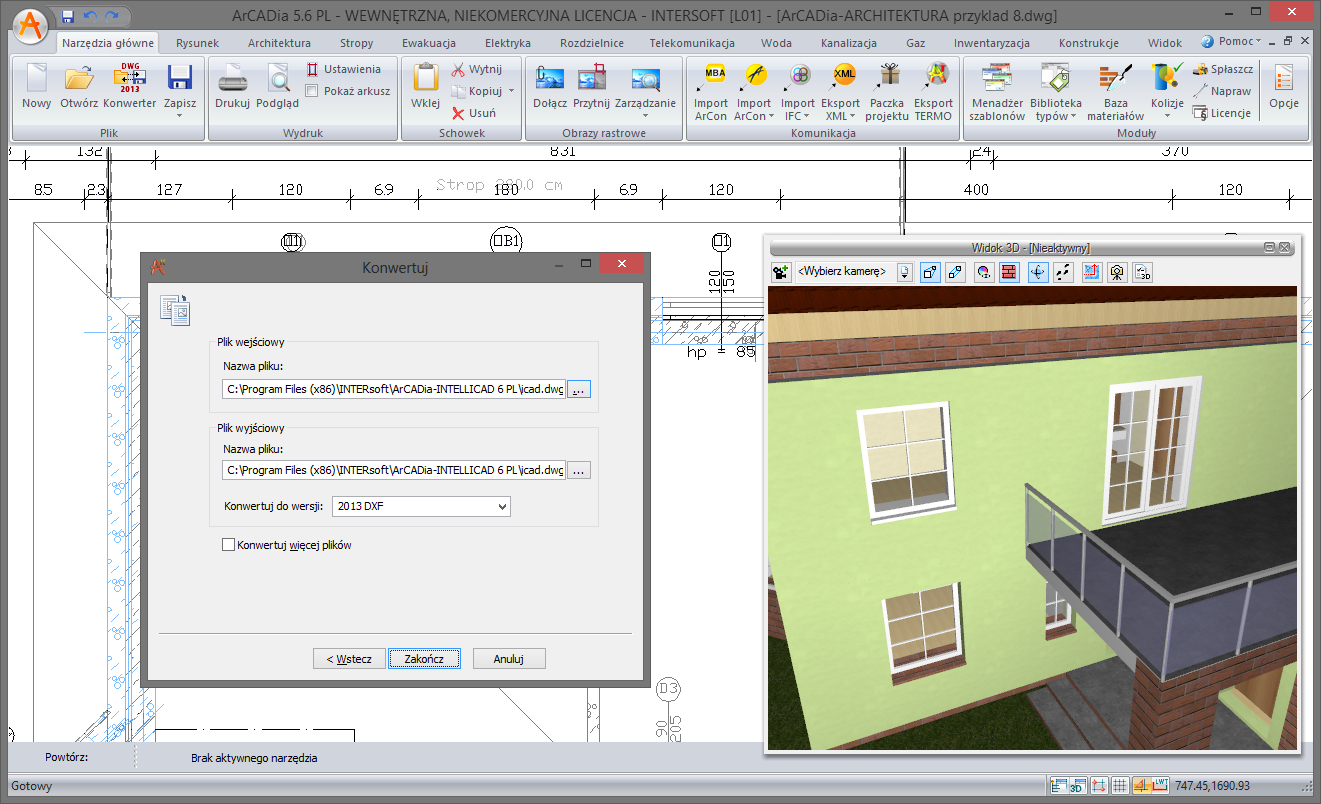Toggle 3D view button in status bar
Viewport: 1321px width, 804px height.
click(x=1079, y=786)
